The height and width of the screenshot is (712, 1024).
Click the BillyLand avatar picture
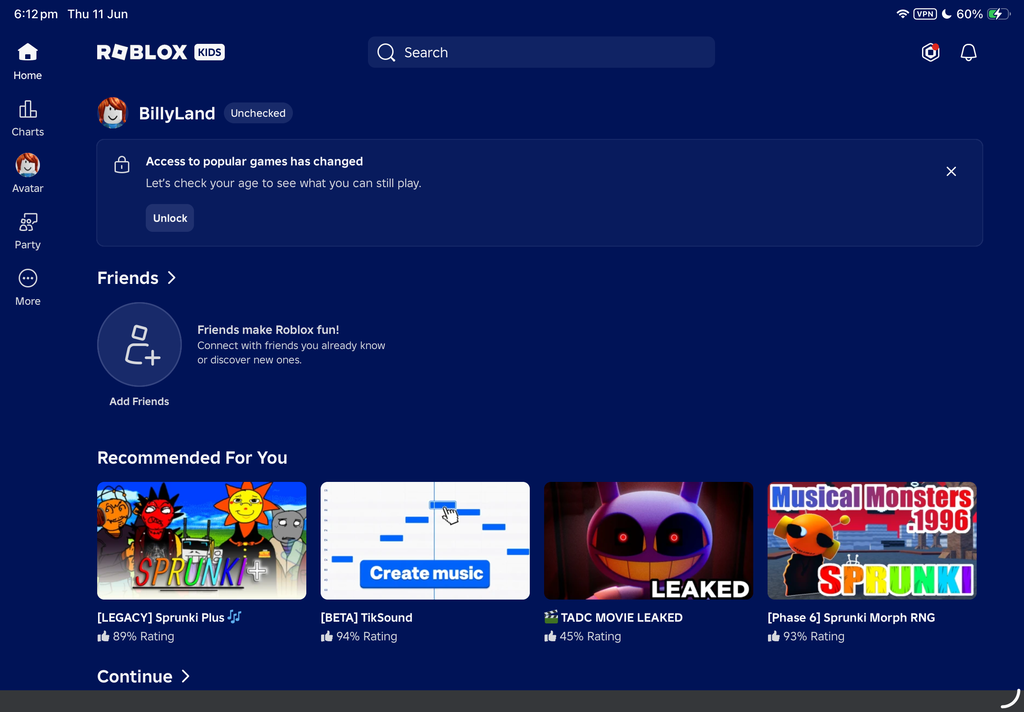[x=112, y=112]
